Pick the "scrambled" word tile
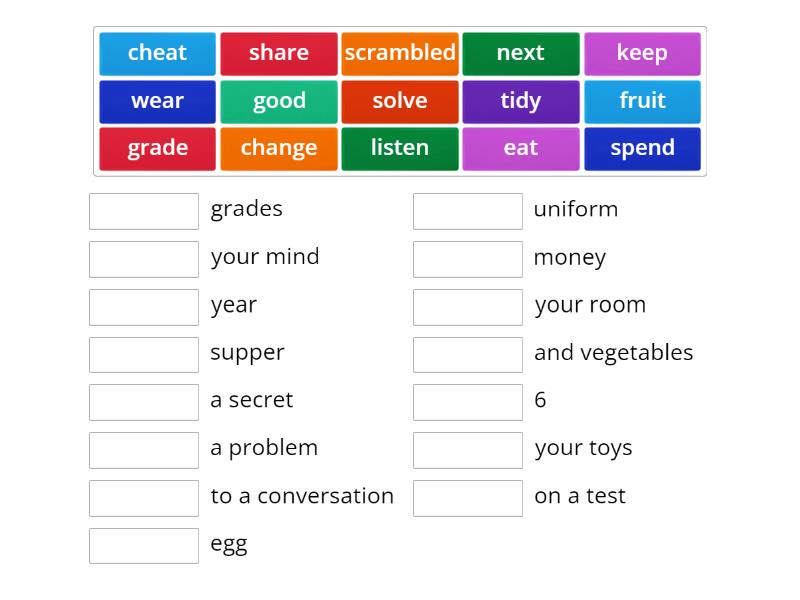The image size is (800, 600). [400, 53]
